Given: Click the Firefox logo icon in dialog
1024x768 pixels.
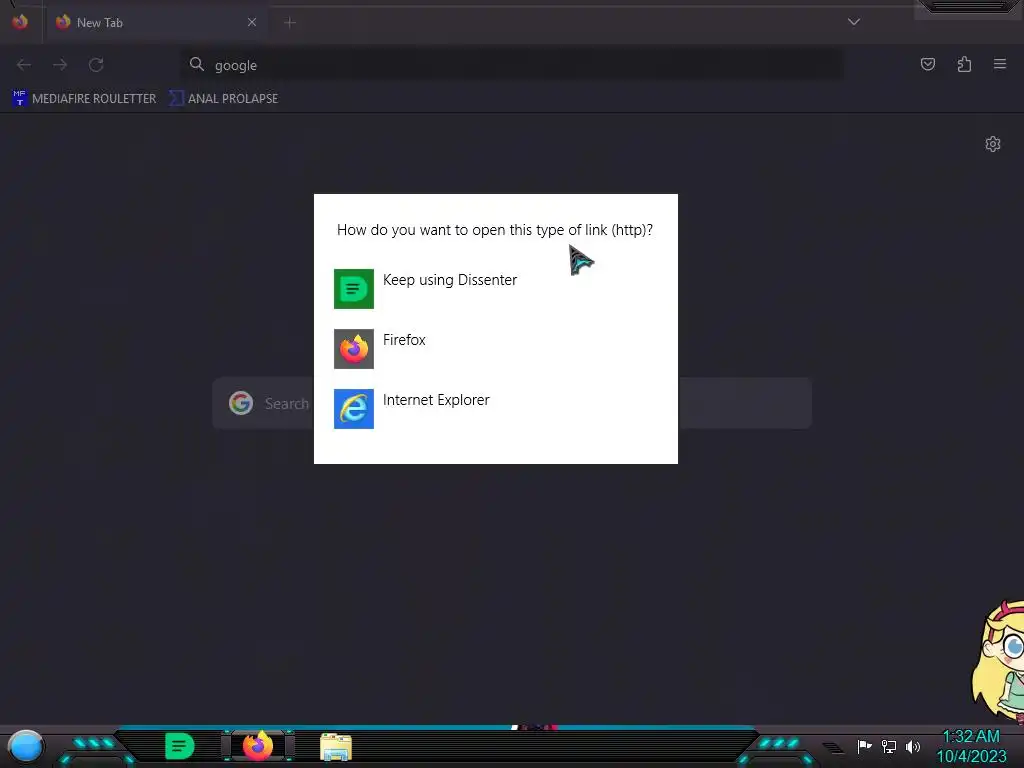Looking at the screenshot, I should [x=354, y=349].
